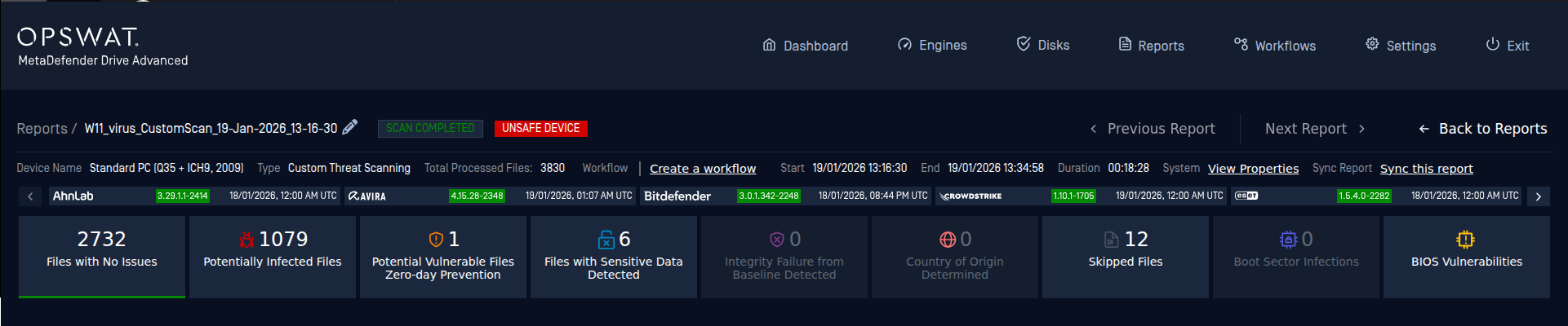Screen dimensions: 1568x326
Task: Edit report name with pencil icon
Action: point(350,127)
